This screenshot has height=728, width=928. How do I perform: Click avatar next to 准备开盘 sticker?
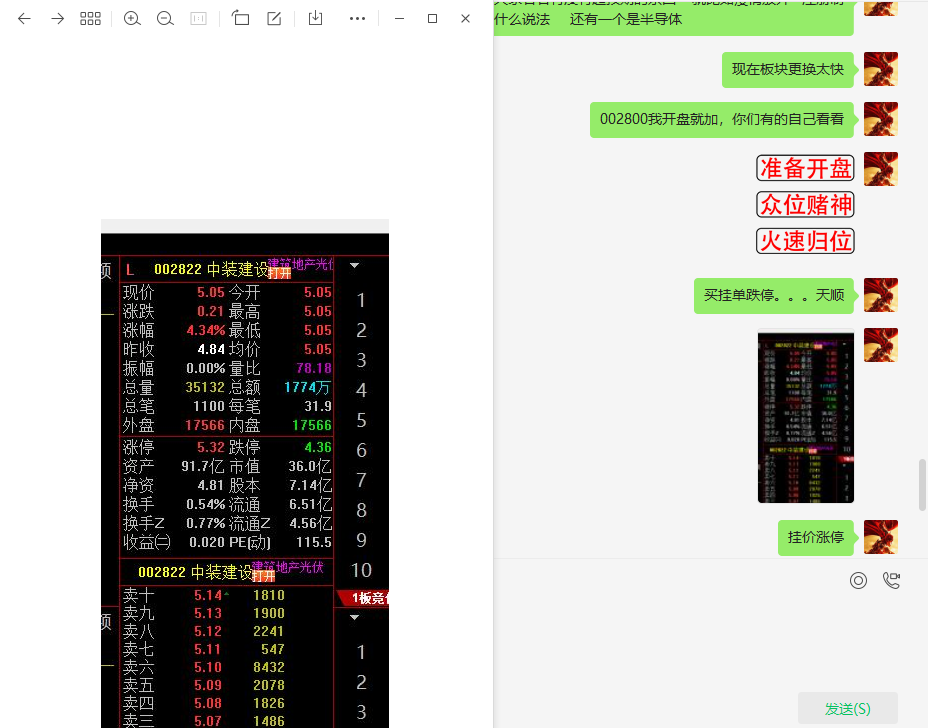point(881,169)
